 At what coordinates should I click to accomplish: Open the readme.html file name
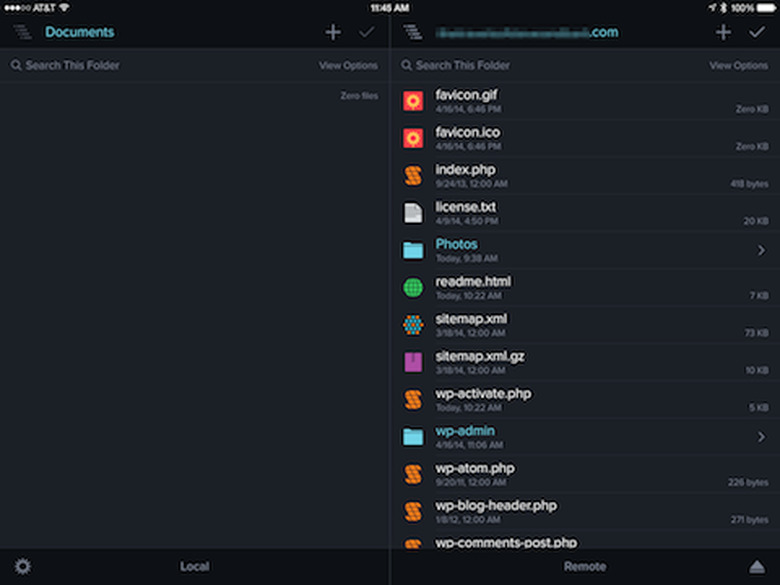pyautogui.click(x=473, y=282)
